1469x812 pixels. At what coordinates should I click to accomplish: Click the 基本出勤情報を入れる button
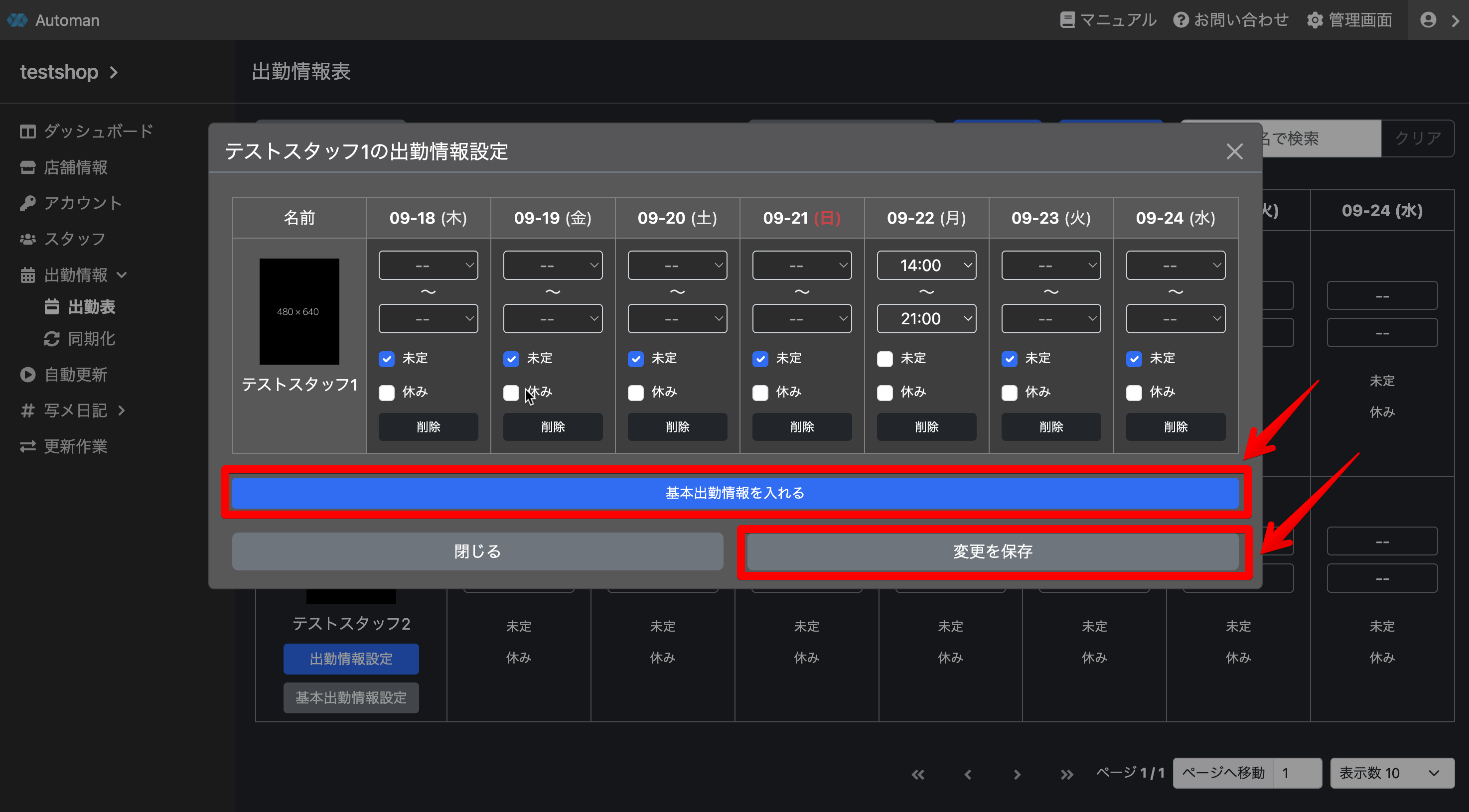pyautogui.click(x=734, y=493)
